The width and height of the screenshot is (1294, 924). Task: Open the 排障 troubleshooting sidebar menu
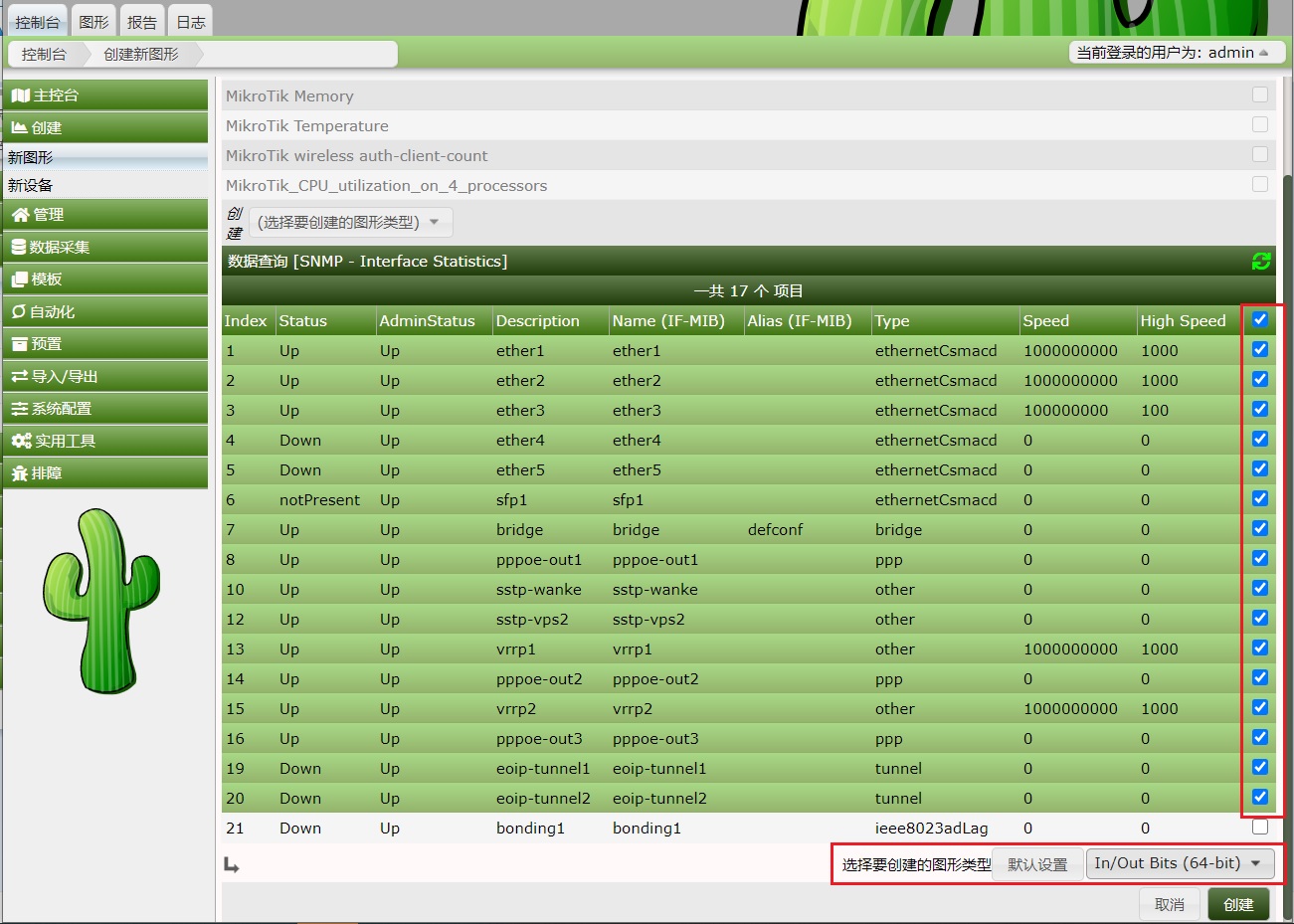(x=105, y=473)
